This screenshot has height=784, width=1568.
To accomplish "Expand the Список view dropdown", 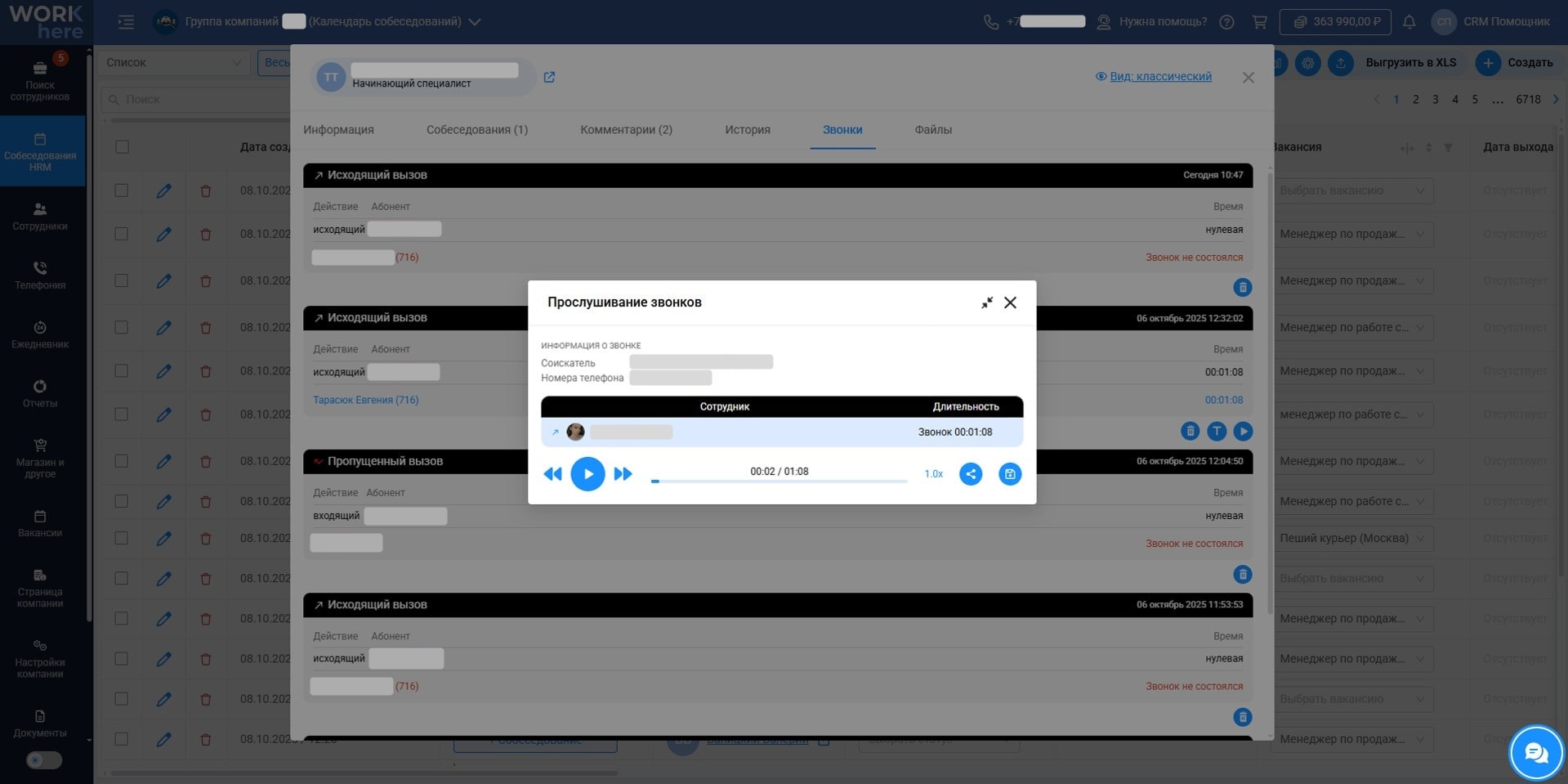I will 173,63.
